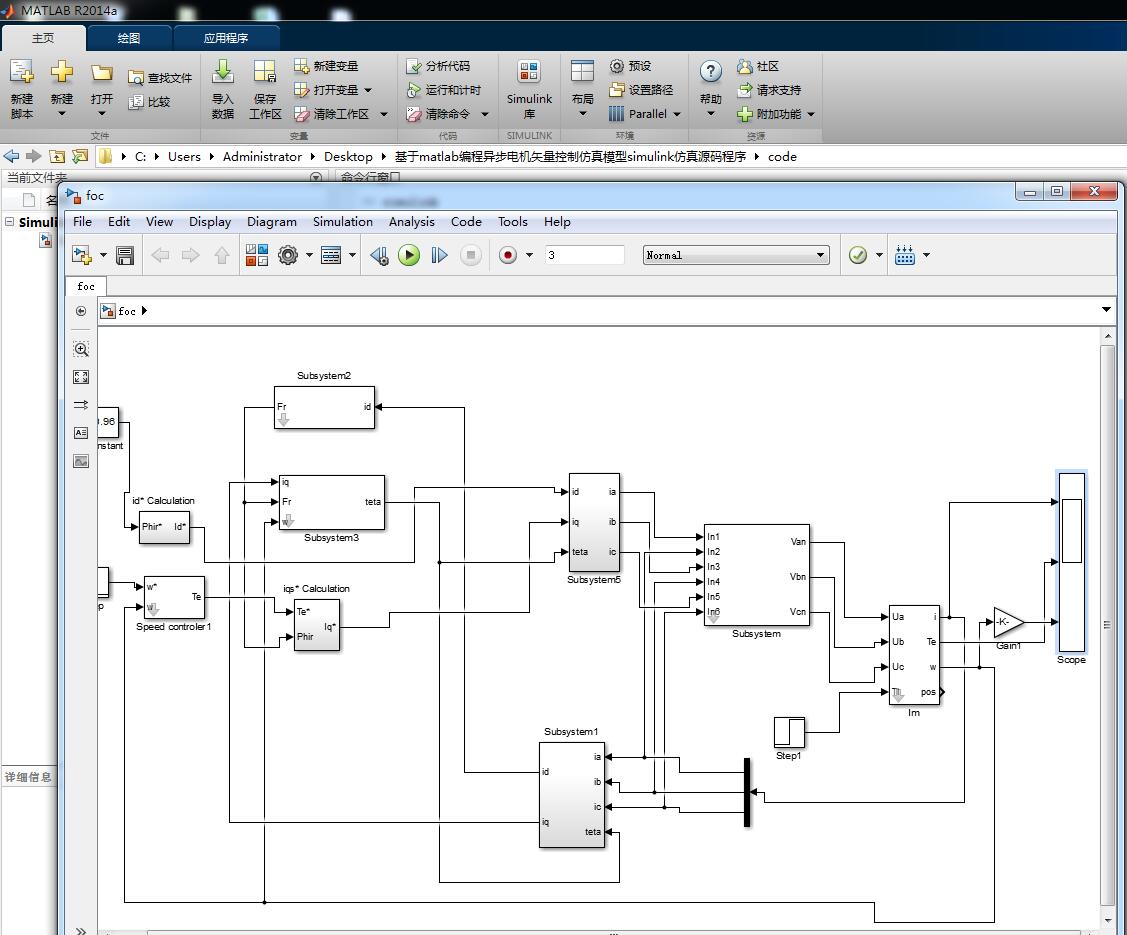Click the Analyze Code (分析代码) icon

(413, 66)
